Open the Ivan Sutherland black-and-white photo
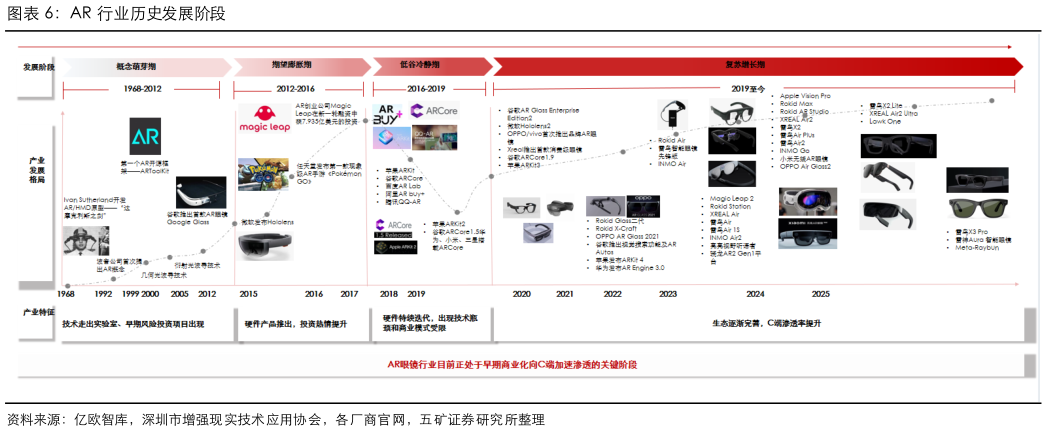 tap(87, 242)
